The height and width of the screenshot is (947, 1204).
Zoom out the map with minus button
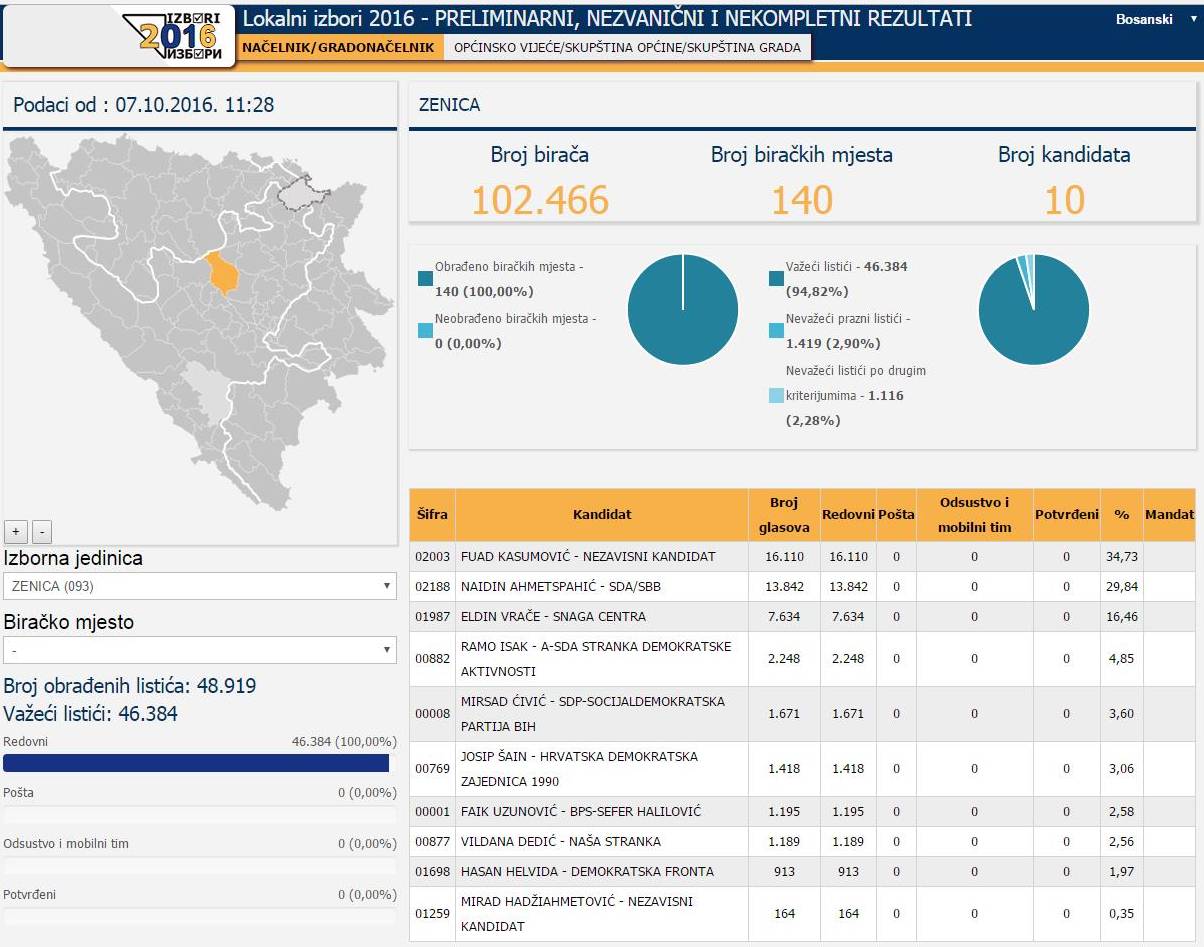point(41,531)
